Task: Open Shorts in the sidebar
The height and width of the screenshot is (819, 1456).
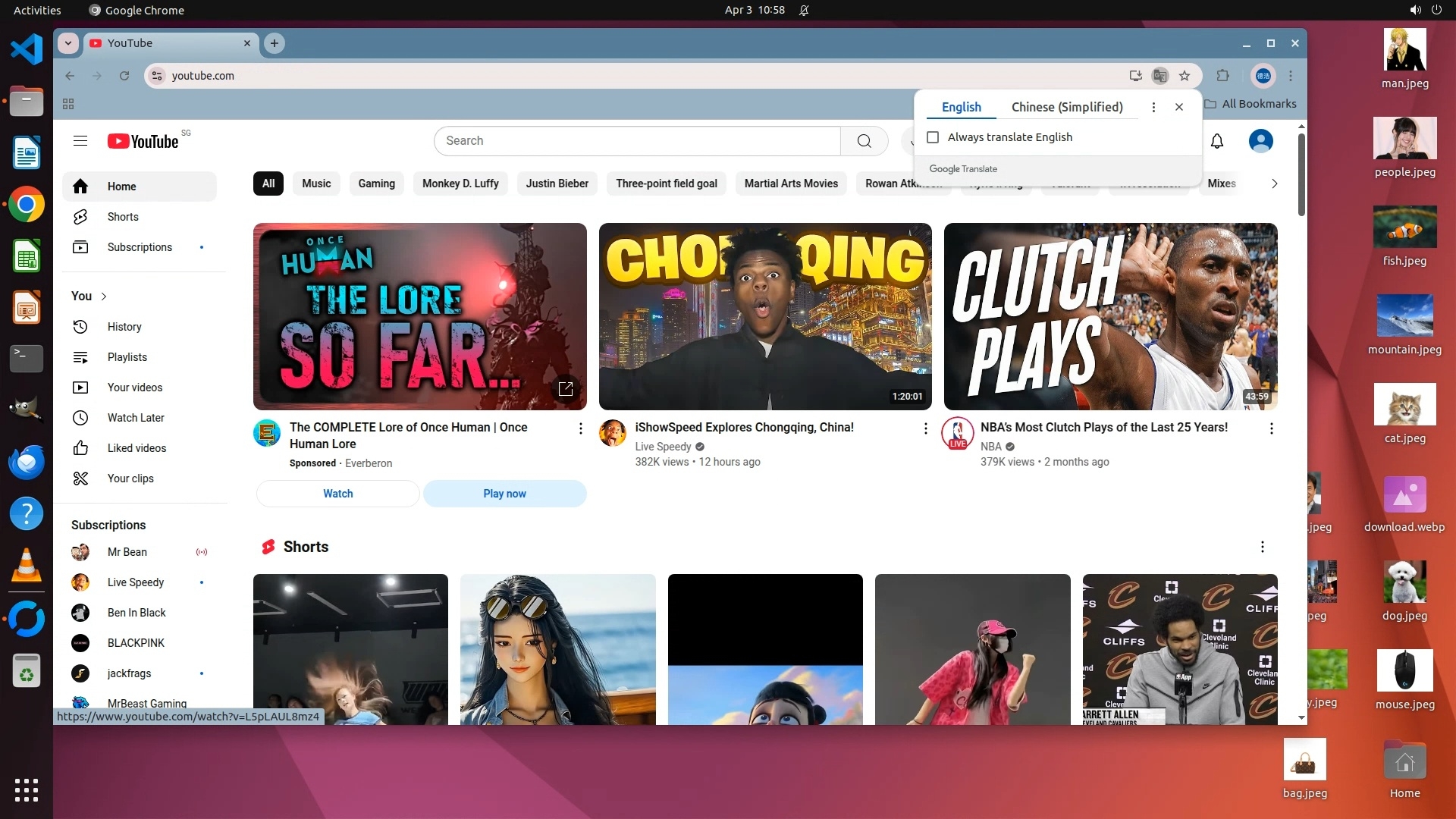Action: tap(123, 217)
